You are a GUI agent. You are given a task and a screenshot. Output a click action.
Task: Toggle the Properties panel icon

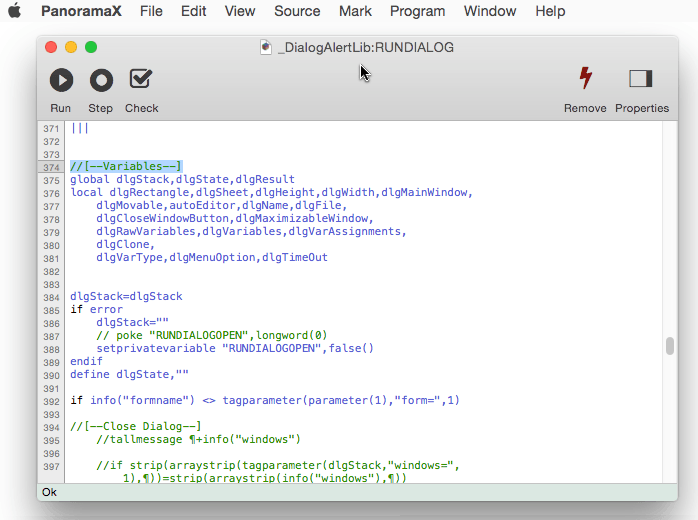[x=641, y=79]
